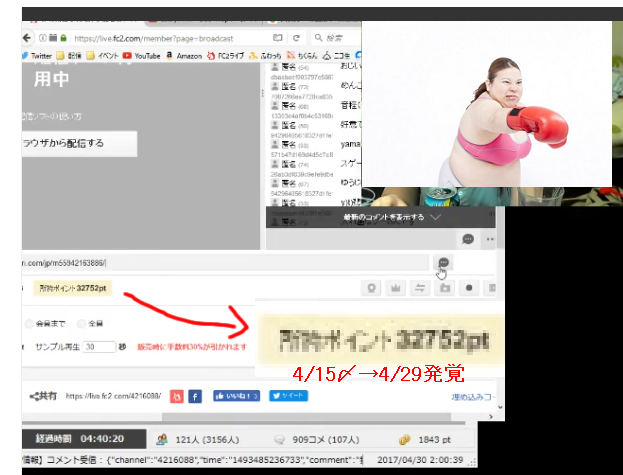Expand 最新のコメントを表示する bar
Screen dimensions: 623x475
tap(381, 217)
